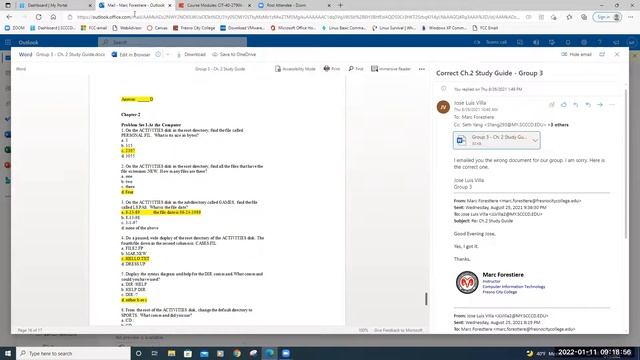
Task: Click the info icon beside Edit in Browser
Action: click(x=158, y=54)
